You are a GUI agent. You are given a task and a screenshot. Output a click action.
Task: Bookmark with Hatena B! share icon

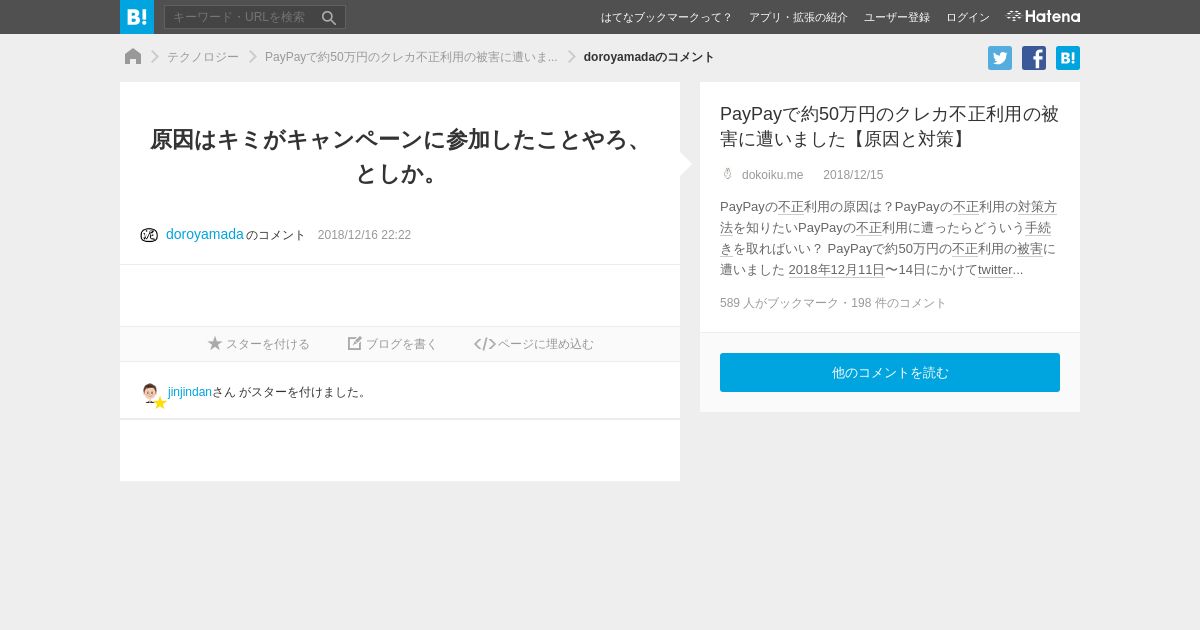click(x=1068, y=58)
